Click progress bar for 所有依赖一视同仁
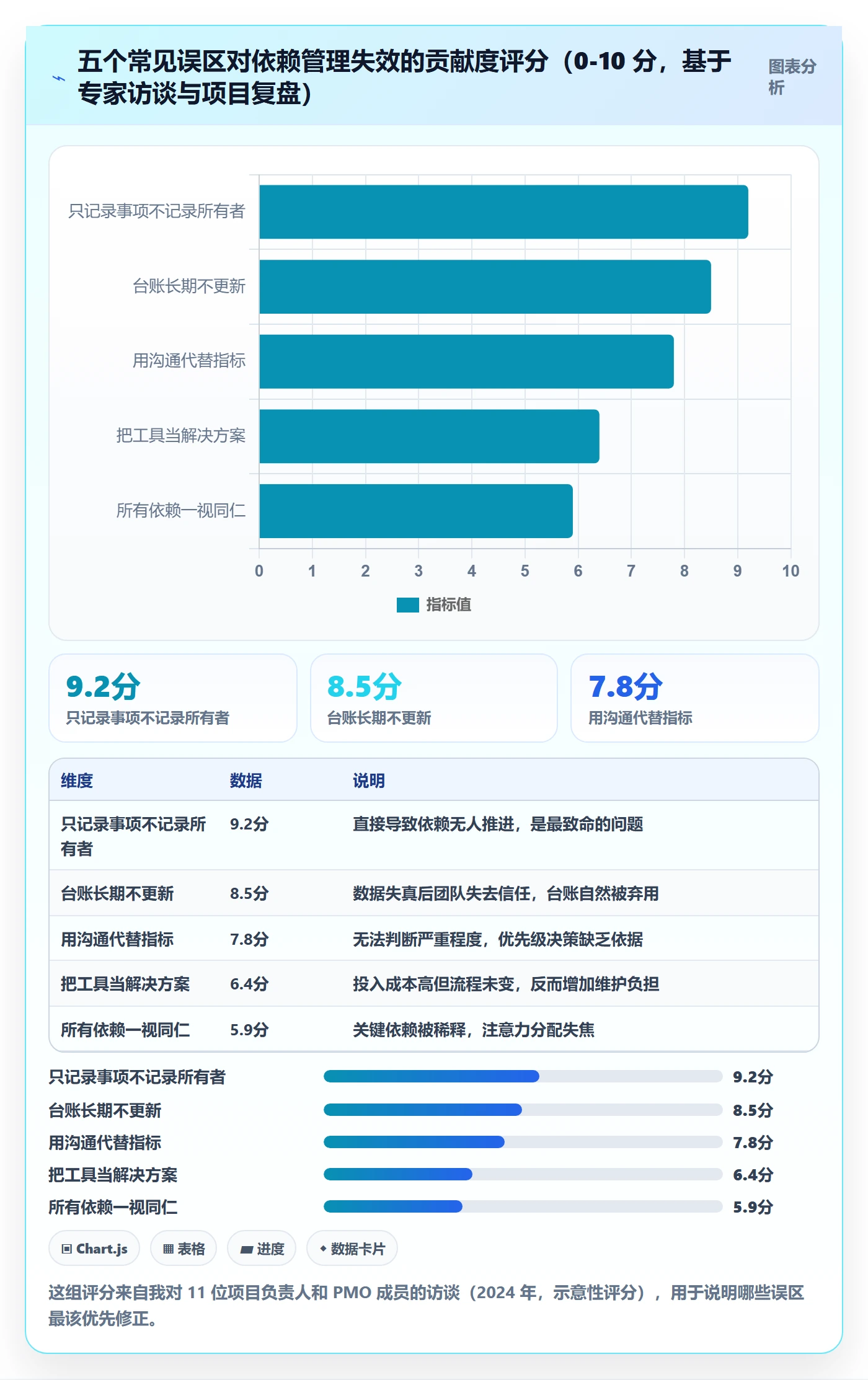The width and height of the screenshot is (868, 1380). (x=523, y=1206)
